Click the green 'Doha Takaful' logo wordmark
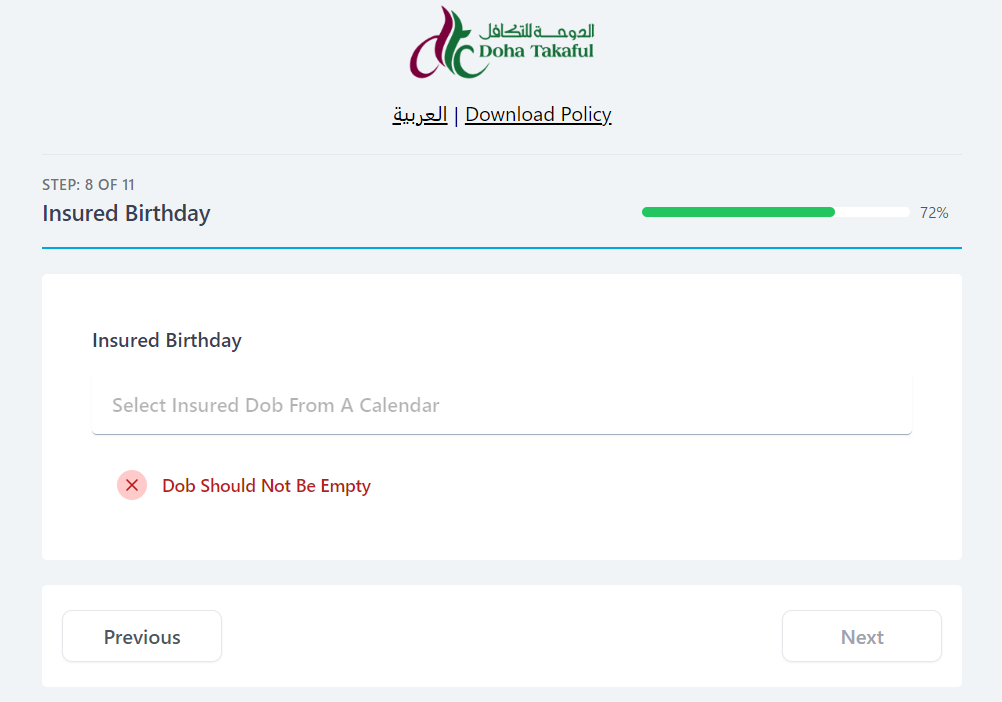 (536, 51)
